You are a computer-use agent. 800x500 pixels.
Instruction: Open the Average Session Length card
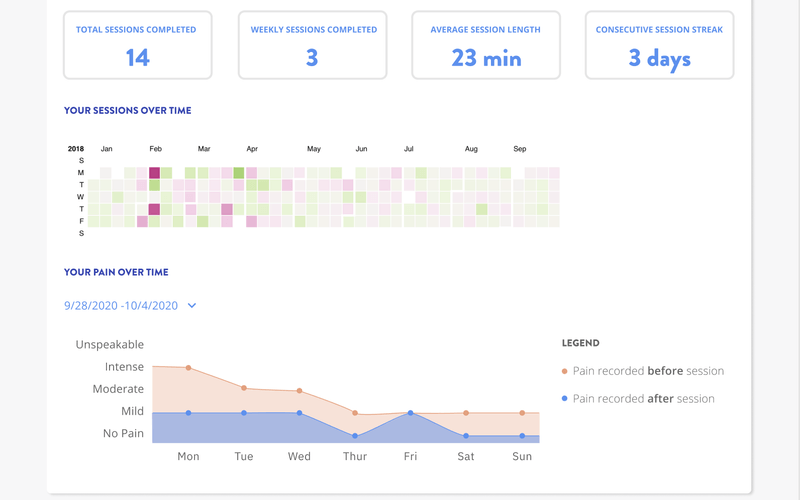click(486, 45)
